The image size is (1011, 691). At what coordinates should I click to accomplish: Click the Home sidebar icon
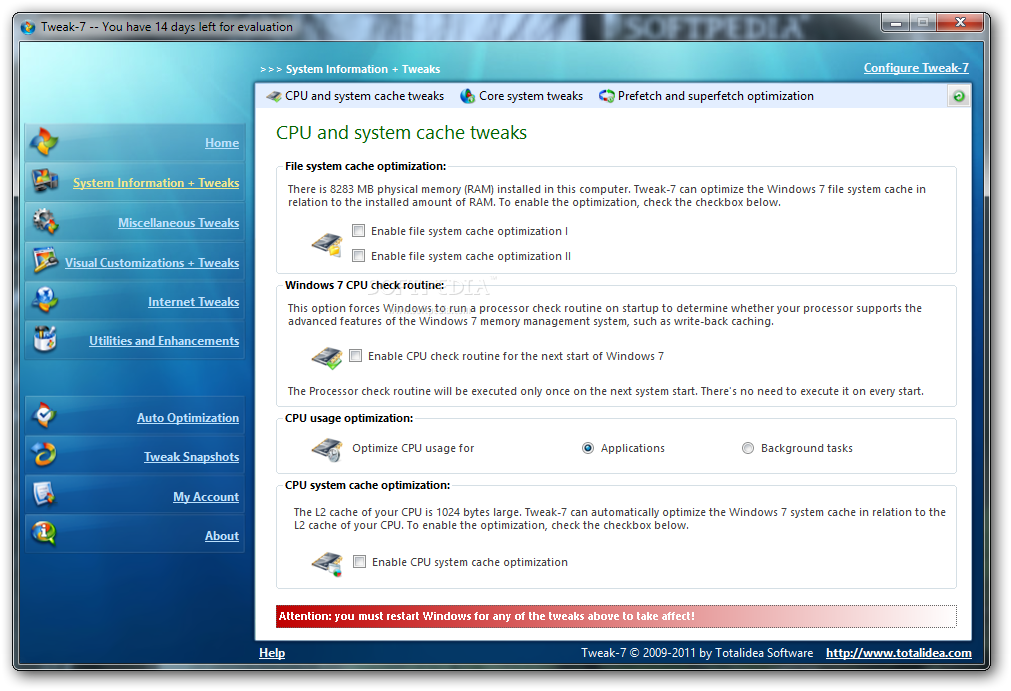(44, 142)
